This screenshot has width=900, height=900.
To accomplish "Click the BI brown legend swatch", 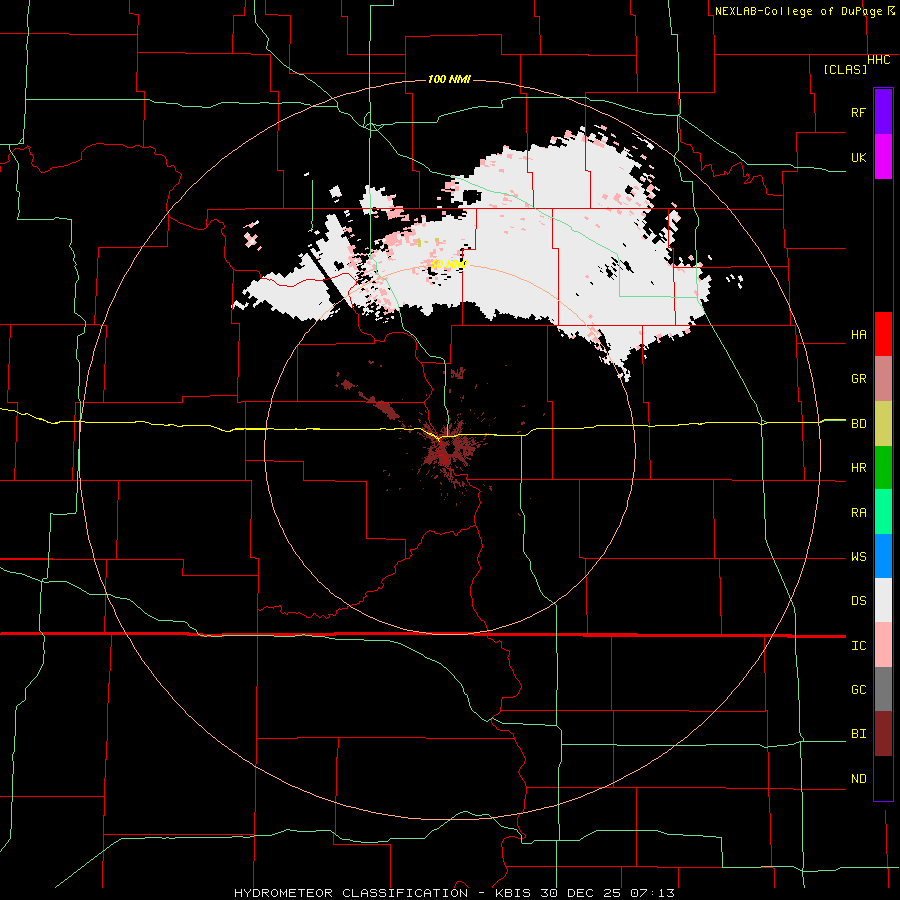I will [883, 734].
